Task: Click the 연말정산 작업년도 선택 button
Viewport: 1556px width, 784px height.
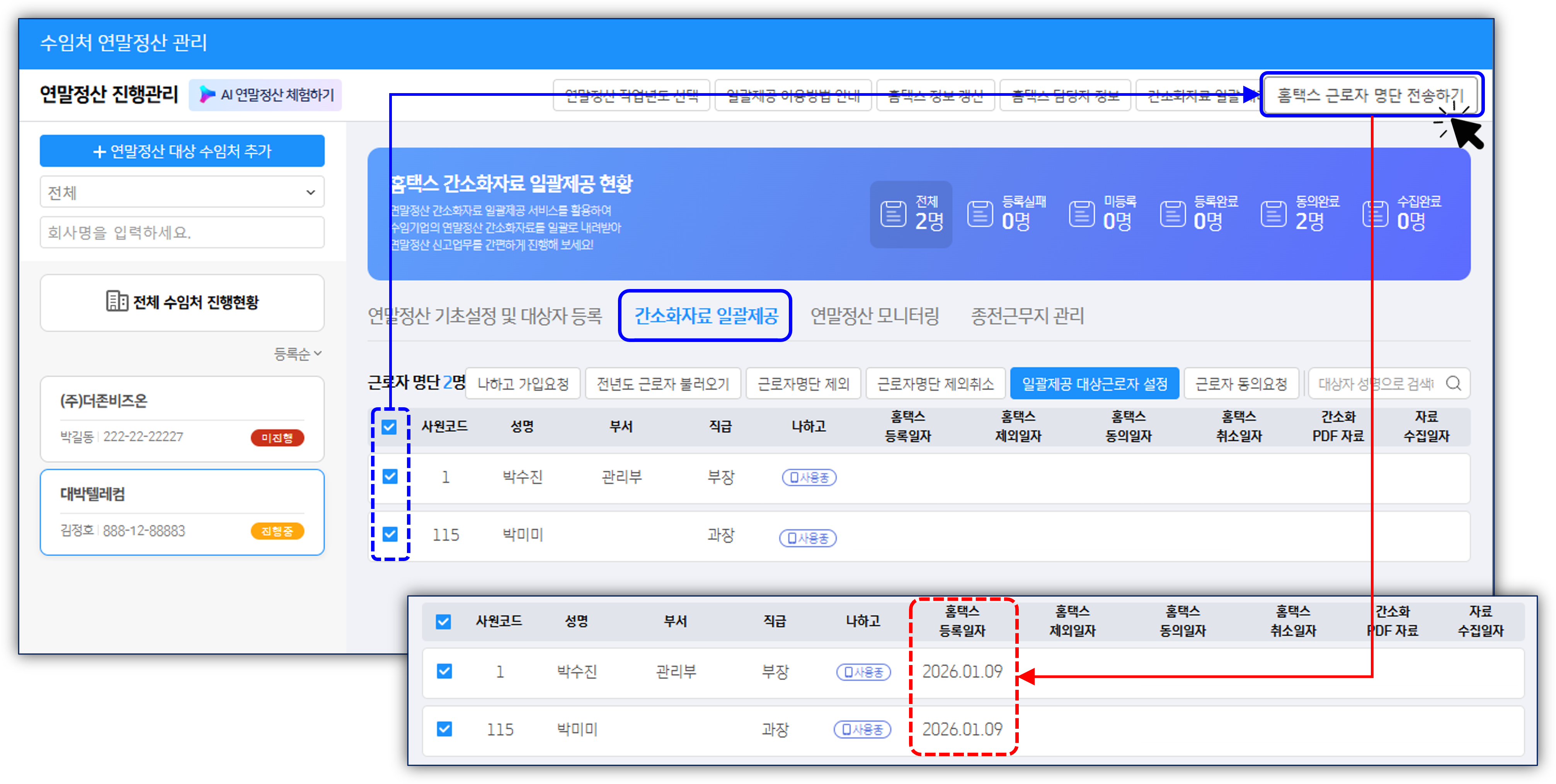Action: [x=631, y=95]
